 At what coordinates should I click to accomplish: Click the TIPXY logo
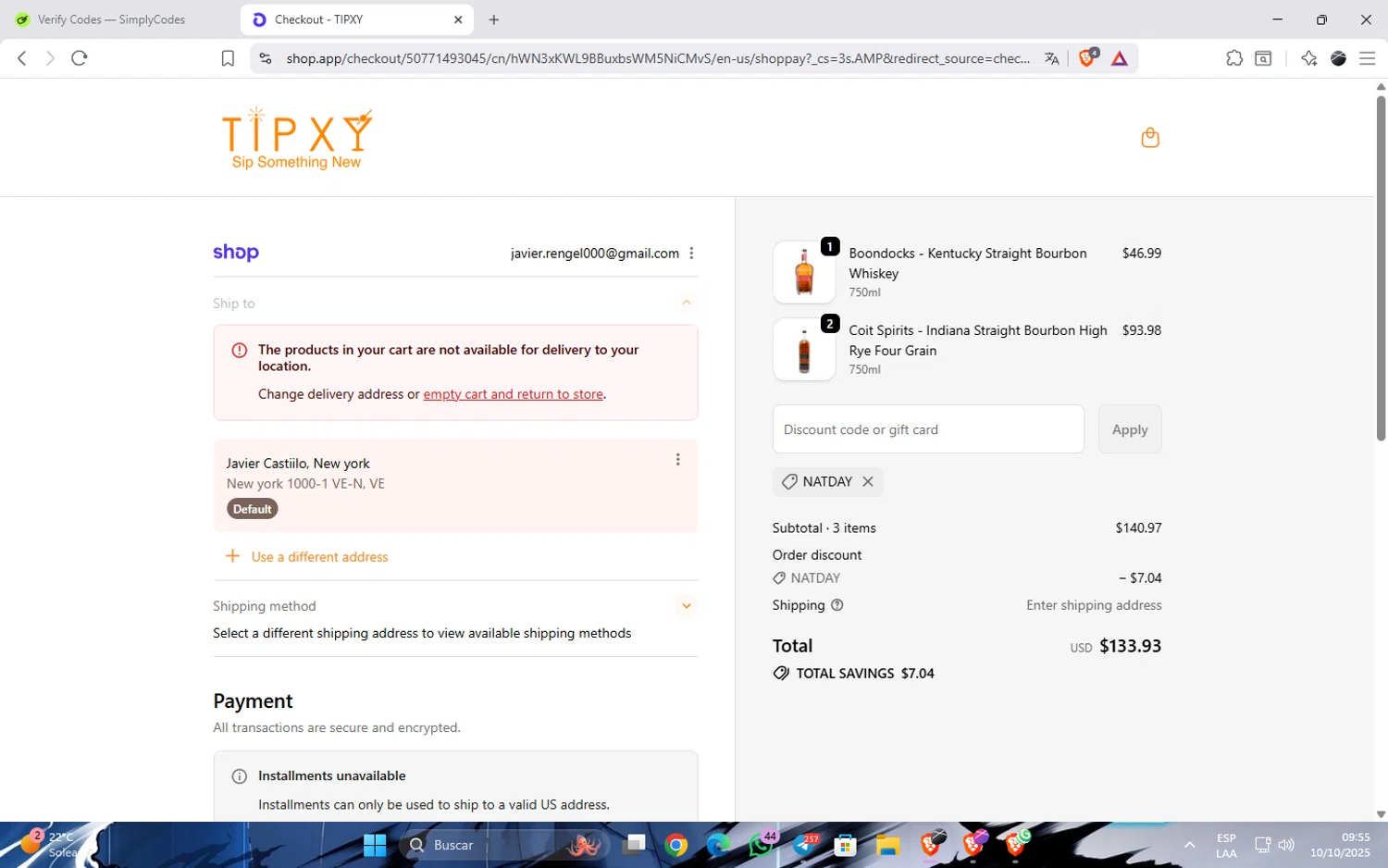pyautogui.click(x=297, y=139)
